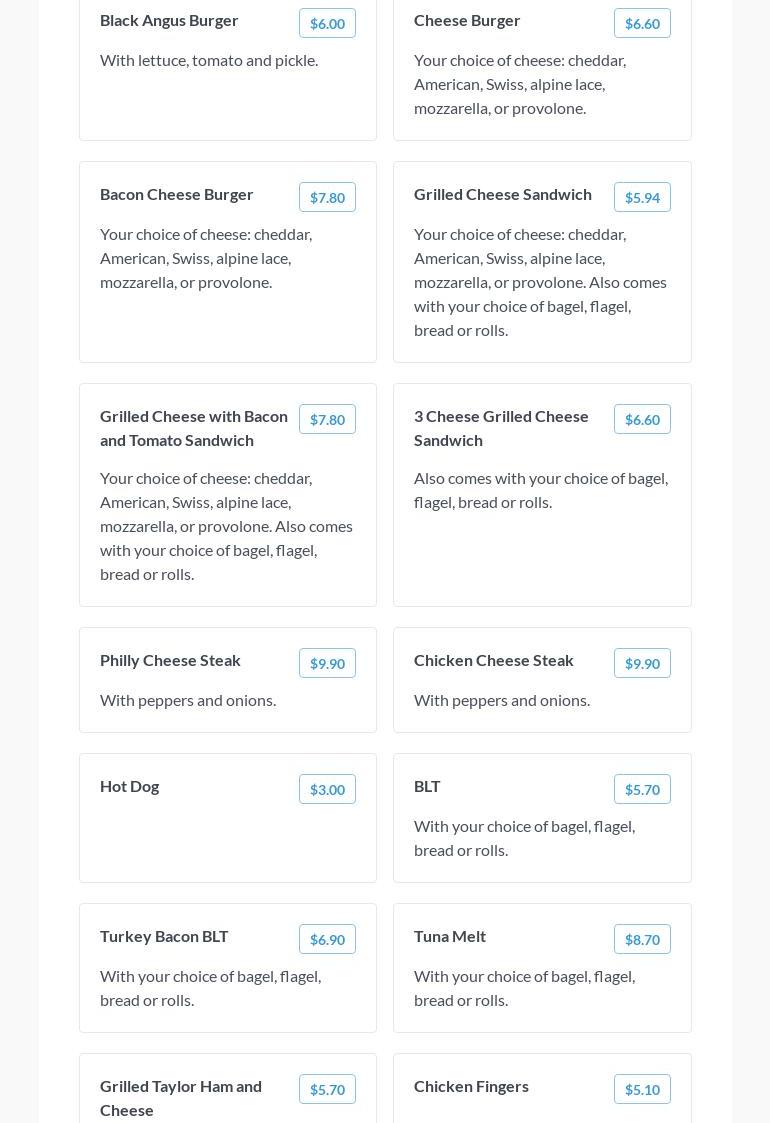
Task: Open the Tuna Melt item title
Action: pyautogui.click(x=450, y=936)
